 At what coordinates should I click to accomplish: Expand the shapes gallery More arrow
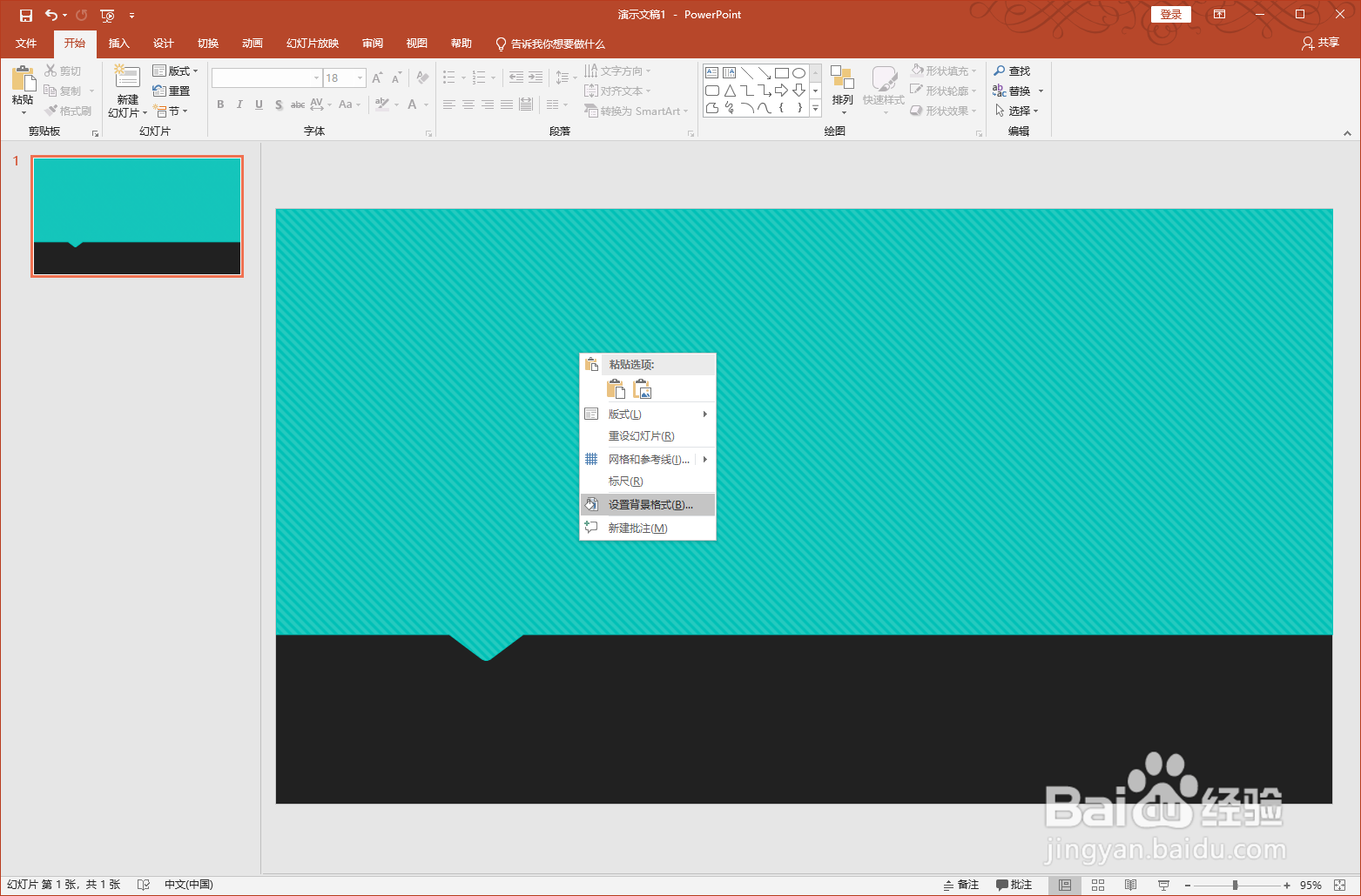(x=816, y=108)
